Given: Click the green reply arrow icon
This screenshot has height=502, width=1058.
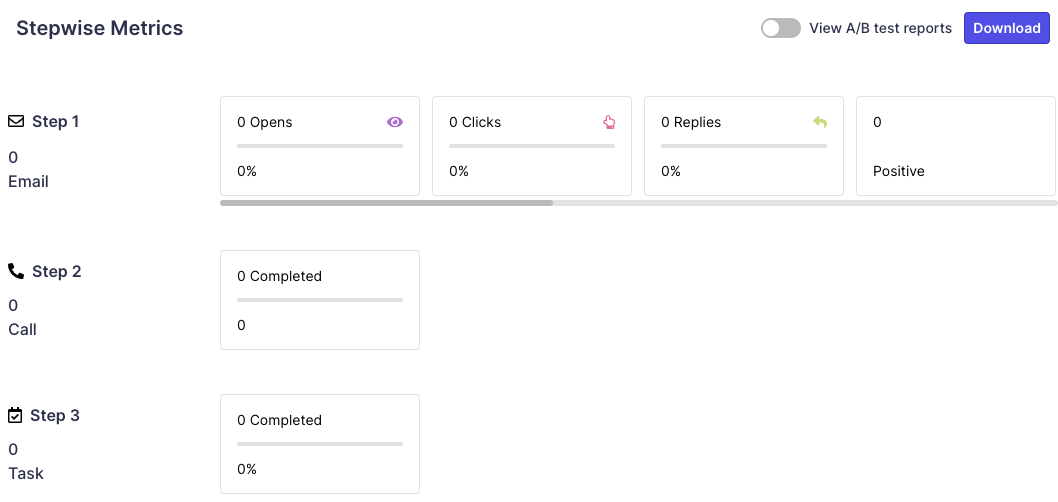Looking at the screenshot, I should [820, 122].
